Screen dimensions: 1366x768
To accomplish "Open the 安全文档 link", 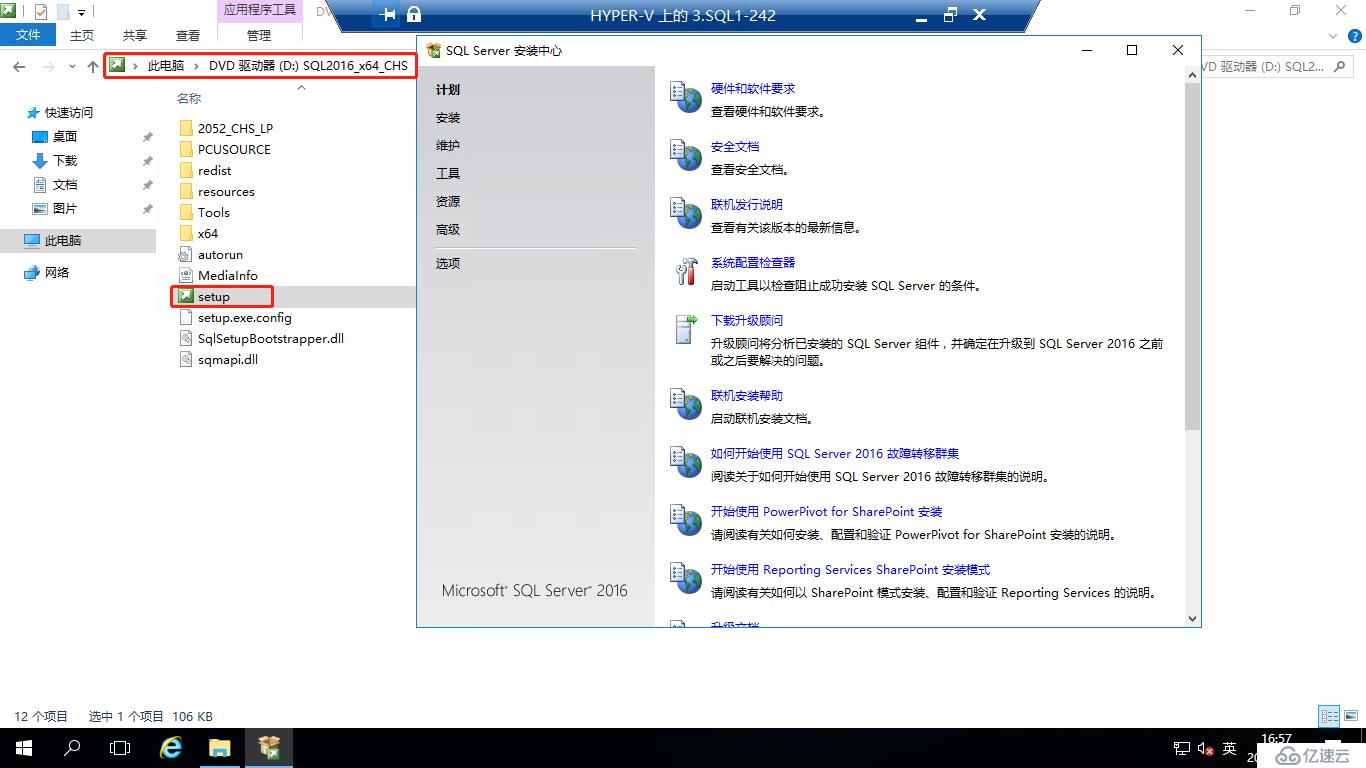I will (735, 147).
